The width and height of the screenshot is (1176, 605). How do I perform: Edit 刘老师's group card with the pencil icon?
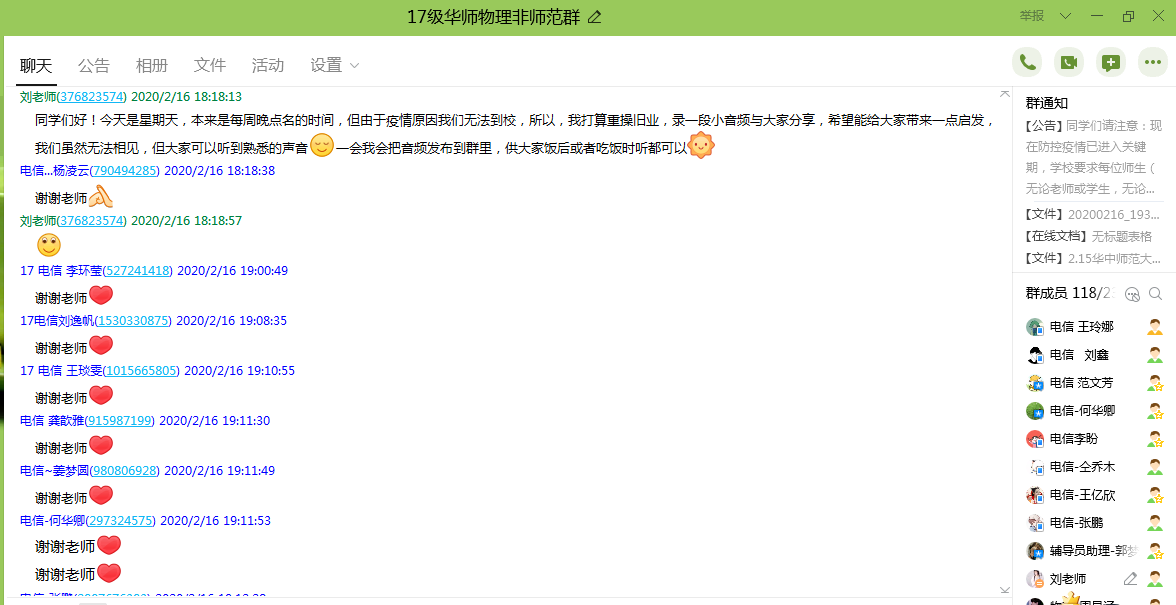pos(1130,579)
